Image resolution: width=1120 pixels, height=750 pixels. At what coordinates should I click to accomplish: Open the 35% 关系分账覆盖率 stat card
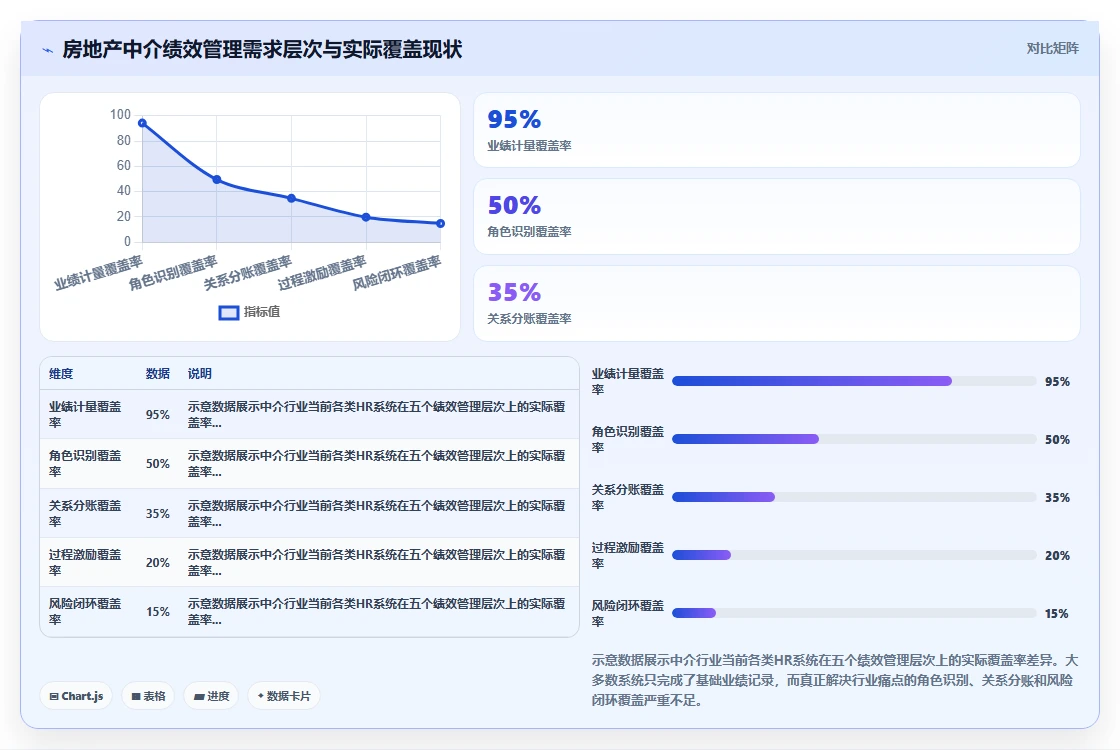tap(776, 304)
